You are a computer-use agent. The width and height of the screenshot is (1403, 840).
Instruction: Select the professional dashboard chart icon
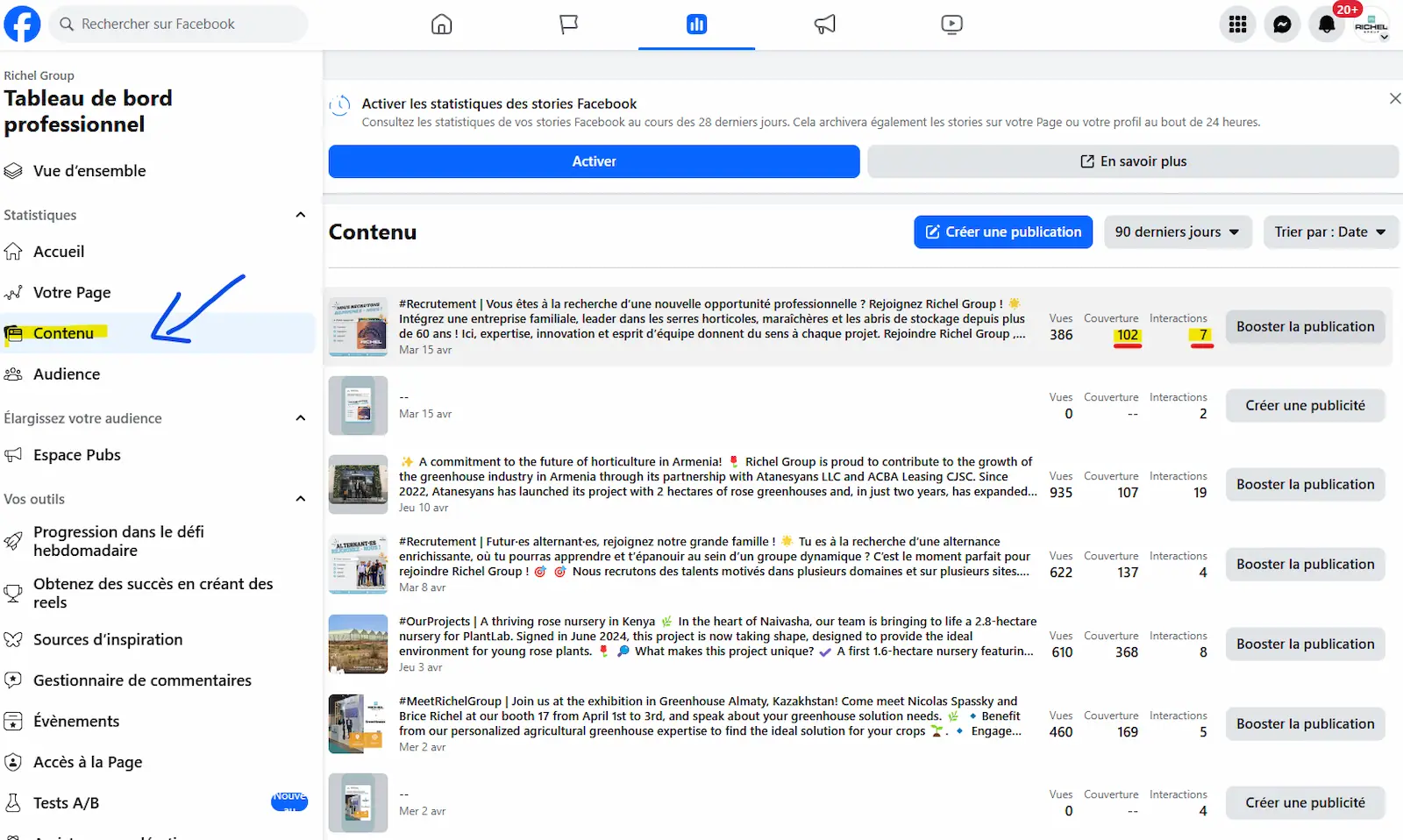pos(697,24)
